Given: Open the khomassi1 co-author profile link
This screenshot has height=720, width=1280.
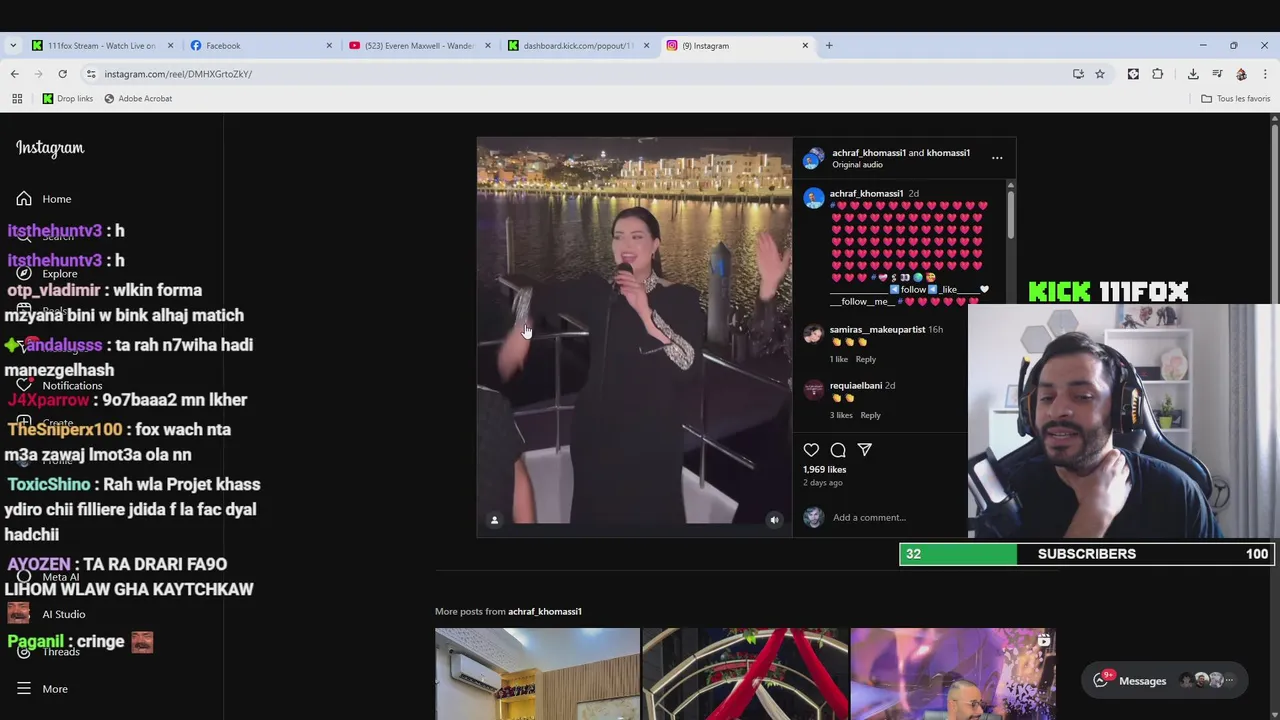Looking at the screenshot, I should [x=948, y=153].
